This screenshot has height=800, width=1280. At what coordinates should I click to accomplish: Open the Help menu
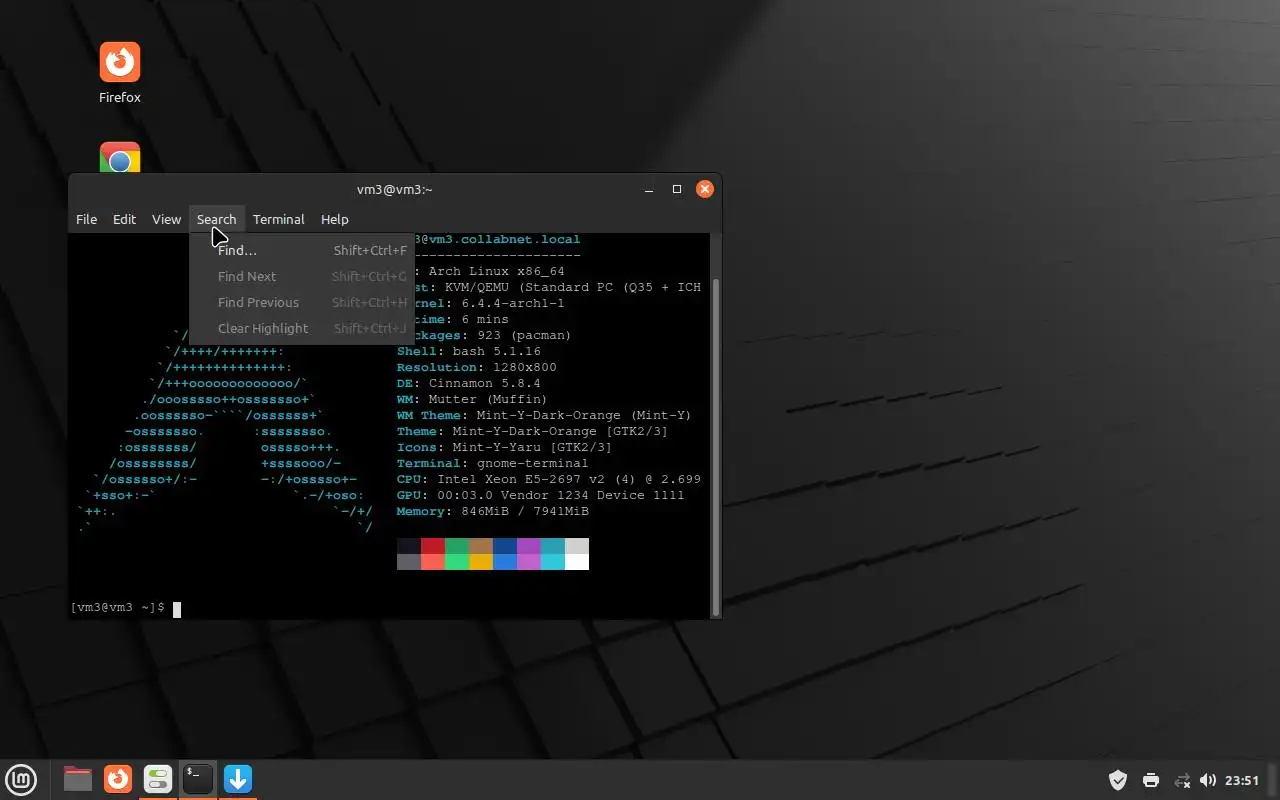334,219
